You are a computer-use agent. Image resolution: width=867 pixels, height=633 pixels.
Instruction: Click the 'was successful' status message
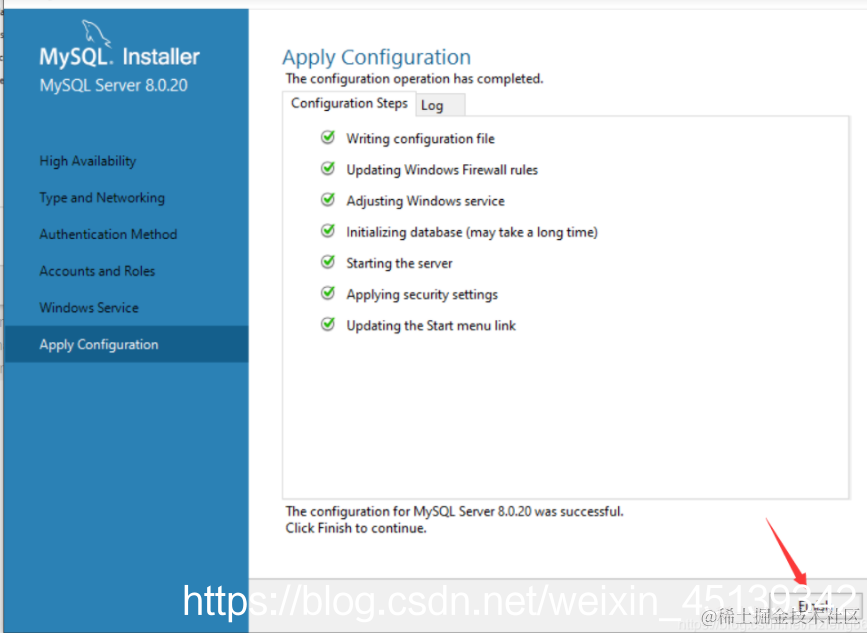tap(454, 511)
